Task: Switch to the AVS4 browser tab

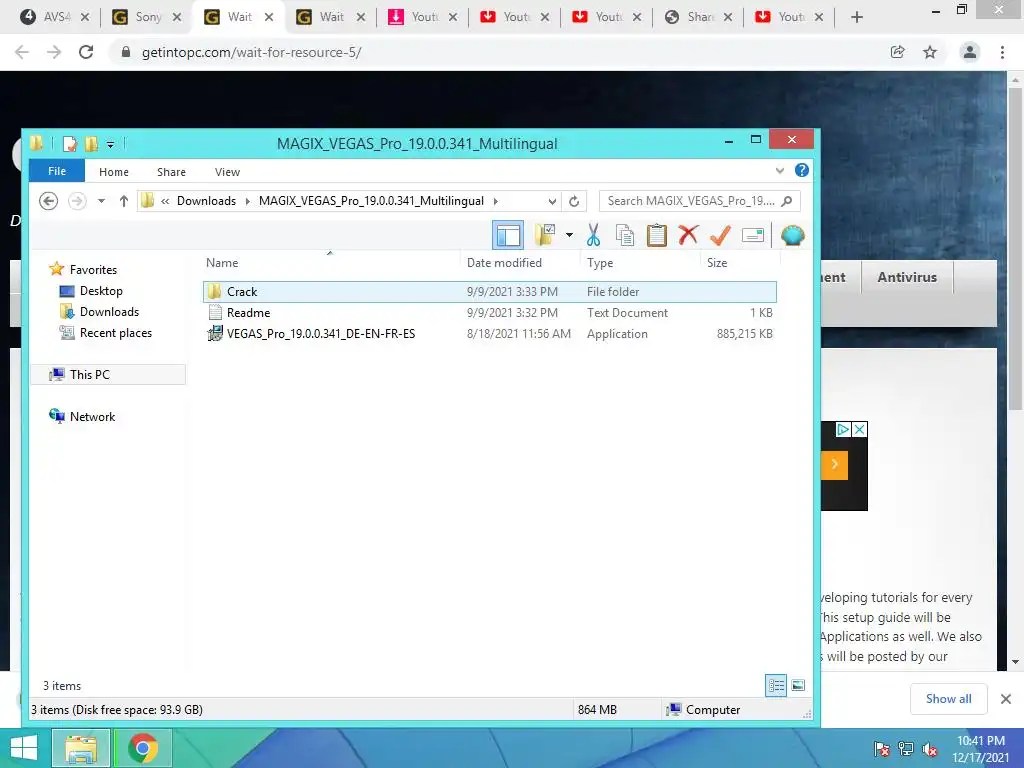Action: click(55, 17)
